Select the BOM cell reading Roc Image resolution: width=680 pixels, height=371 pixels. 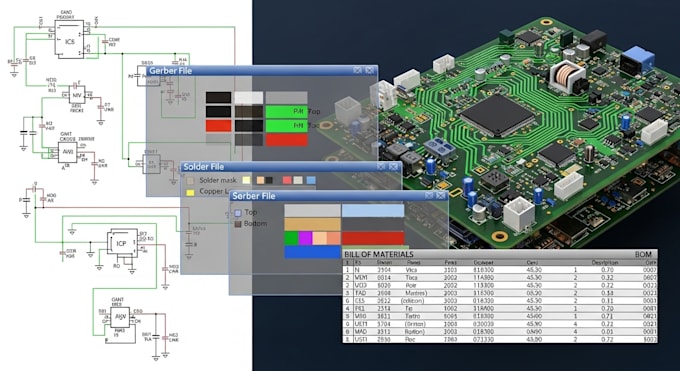[410, 340]
